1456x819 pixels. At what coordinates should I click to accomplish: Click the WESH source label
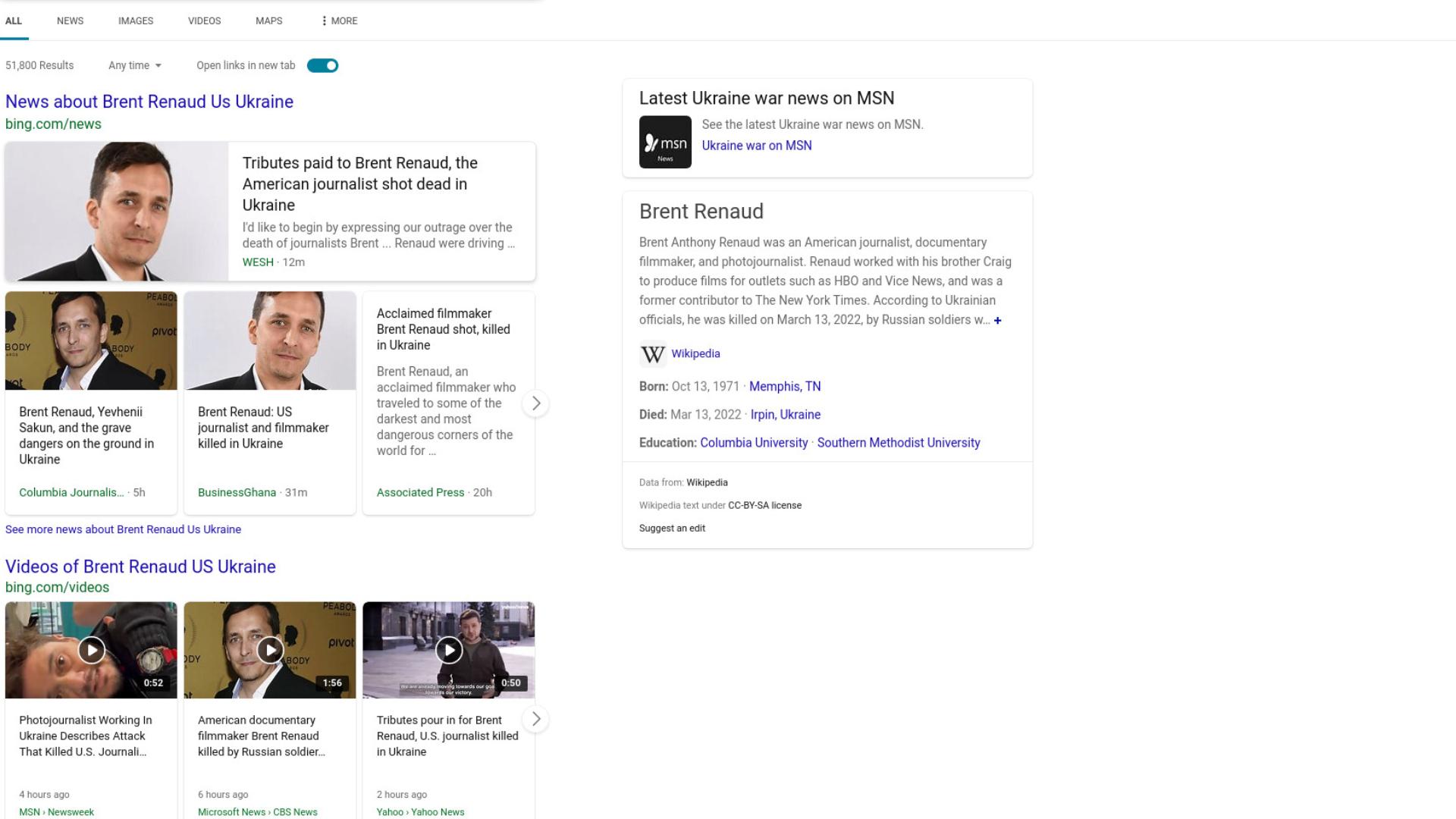click(258, 262)
